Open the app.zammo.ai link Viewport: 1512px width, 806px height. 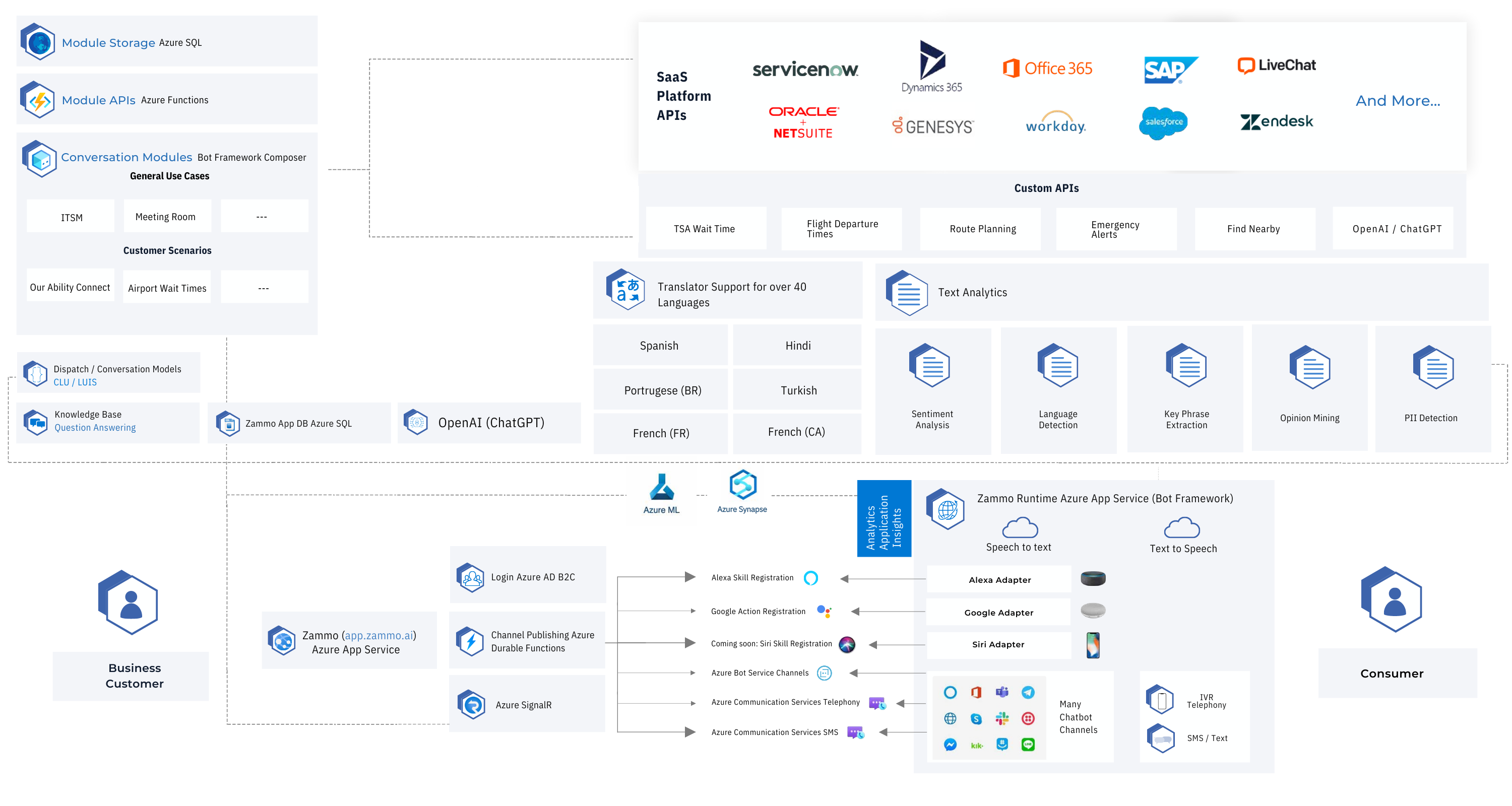pos(379,635)
